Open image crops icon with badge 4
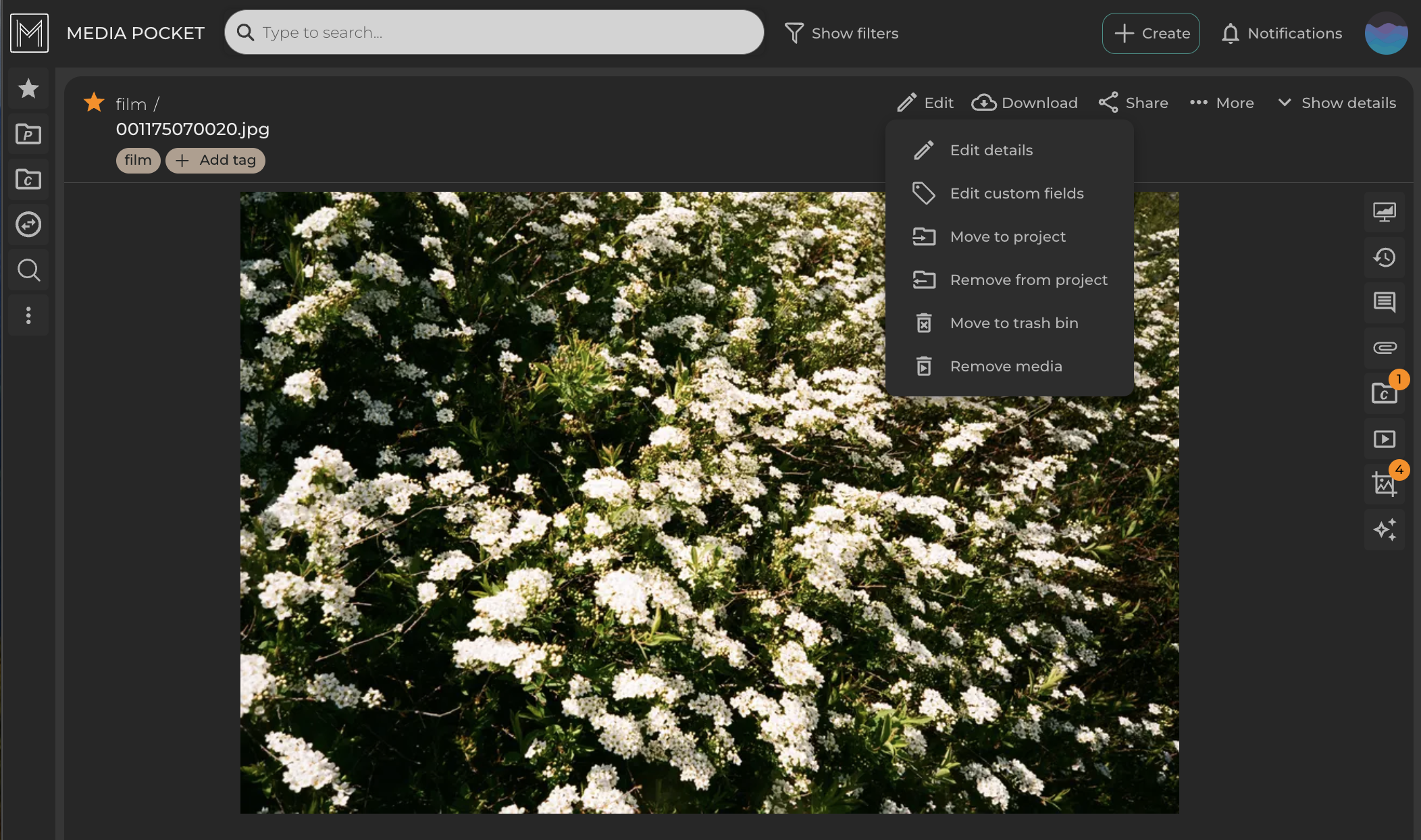Image resolution: width=1421 pixels, height=840 pixels. click(1385, 483)
